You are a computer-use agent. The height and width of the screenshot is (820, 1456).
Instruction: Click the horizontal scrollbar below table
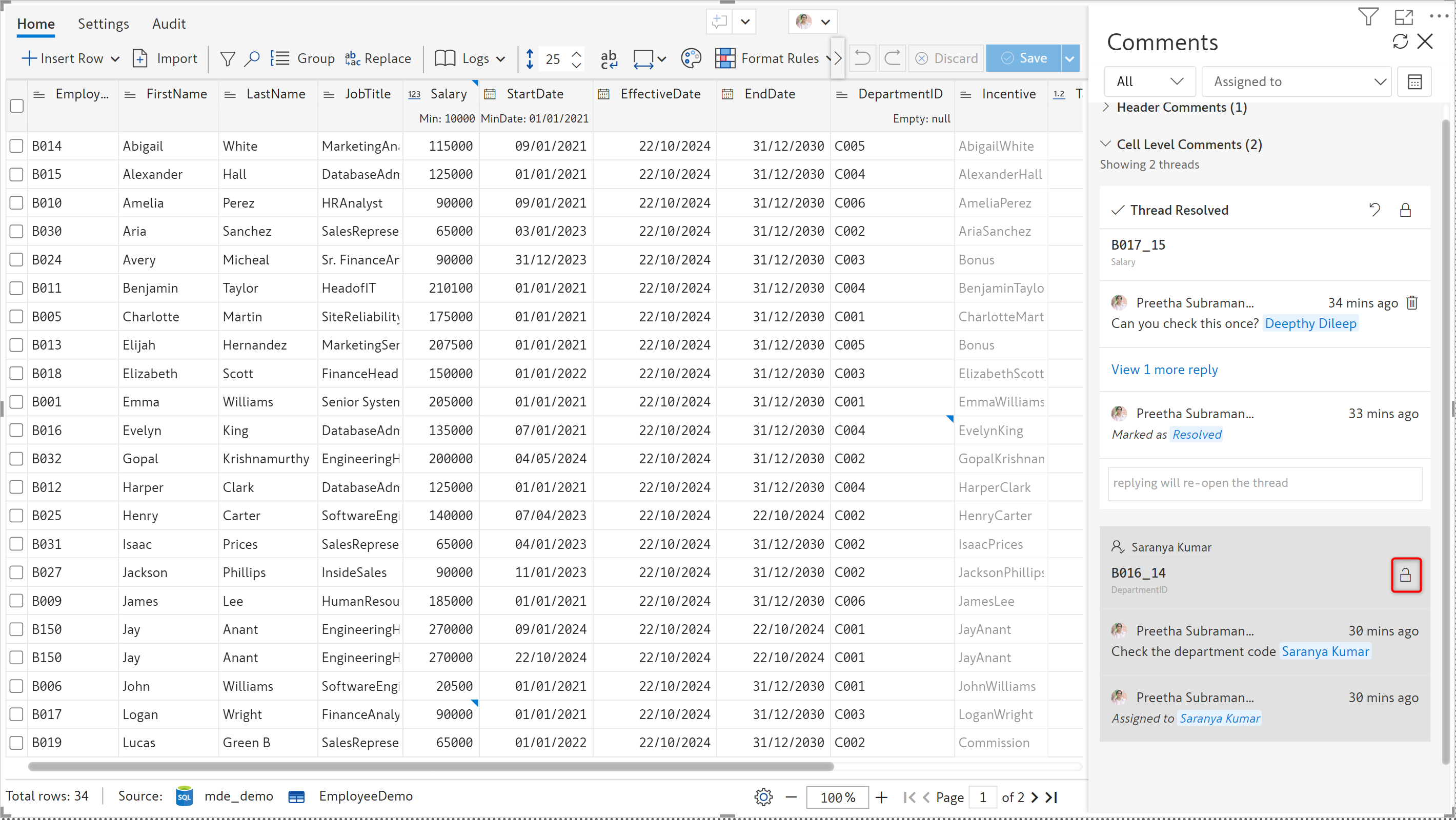click(431, 766)
